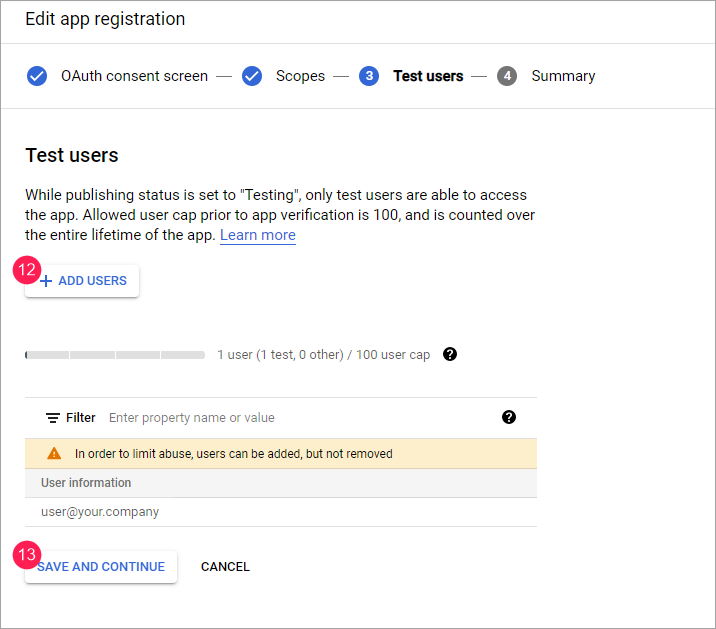This screenshot has height=629, width=716.
Task: Click the User information column header
Action: 86,483
